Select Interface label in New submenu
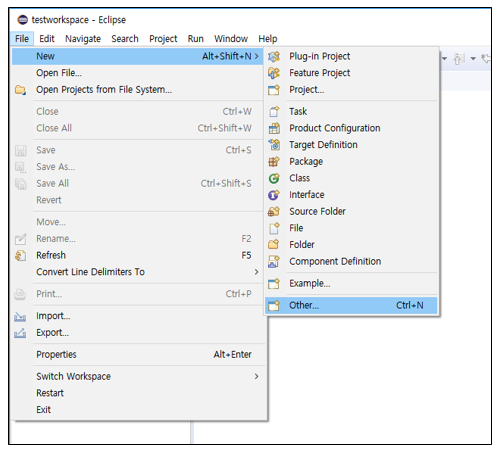498x452 pixels. 307,195
